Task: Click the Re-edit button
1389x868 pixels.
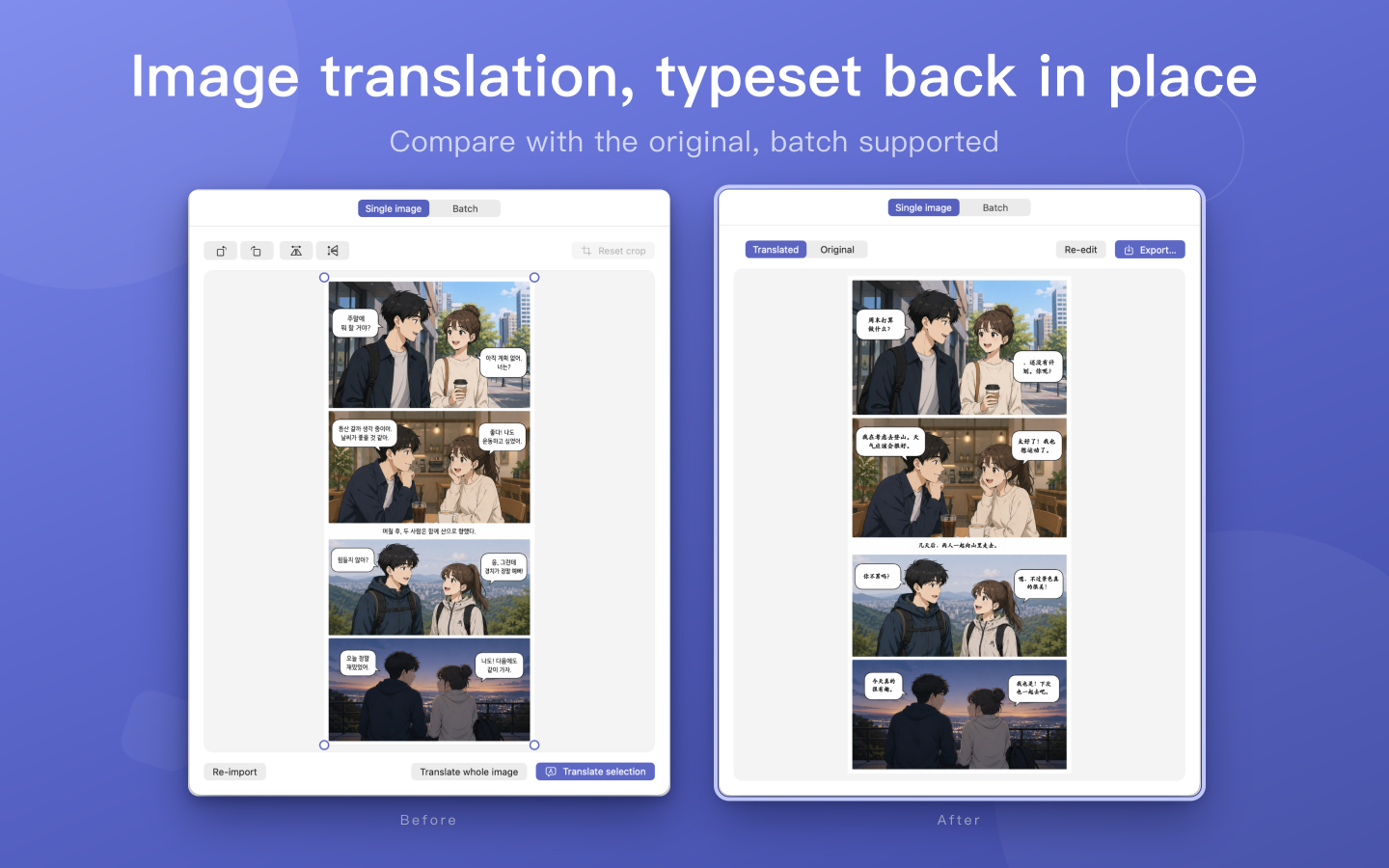Action: click(1080, 250)
